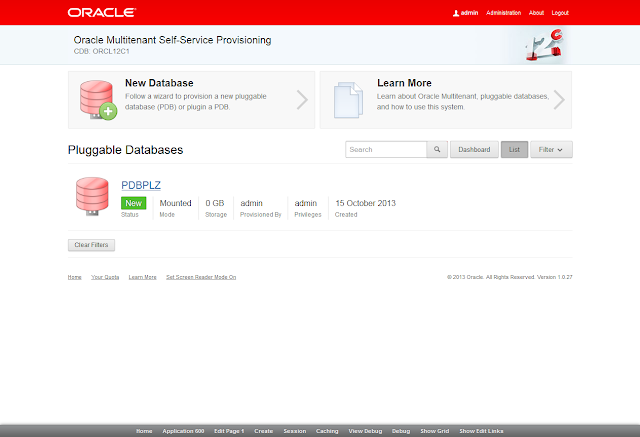Click Show Grid in developer toolbar

pos(435,431)
